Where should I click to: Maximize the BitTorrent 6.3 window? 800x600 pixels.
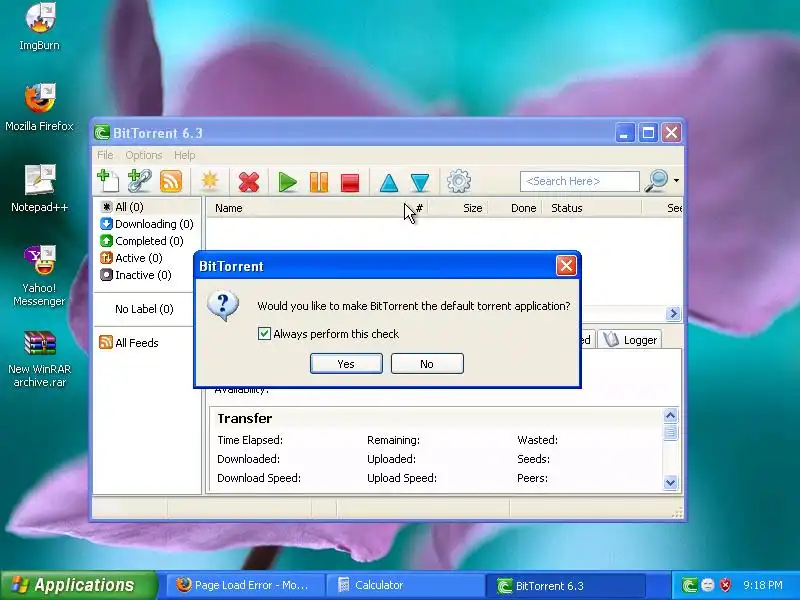pos(648,133)
